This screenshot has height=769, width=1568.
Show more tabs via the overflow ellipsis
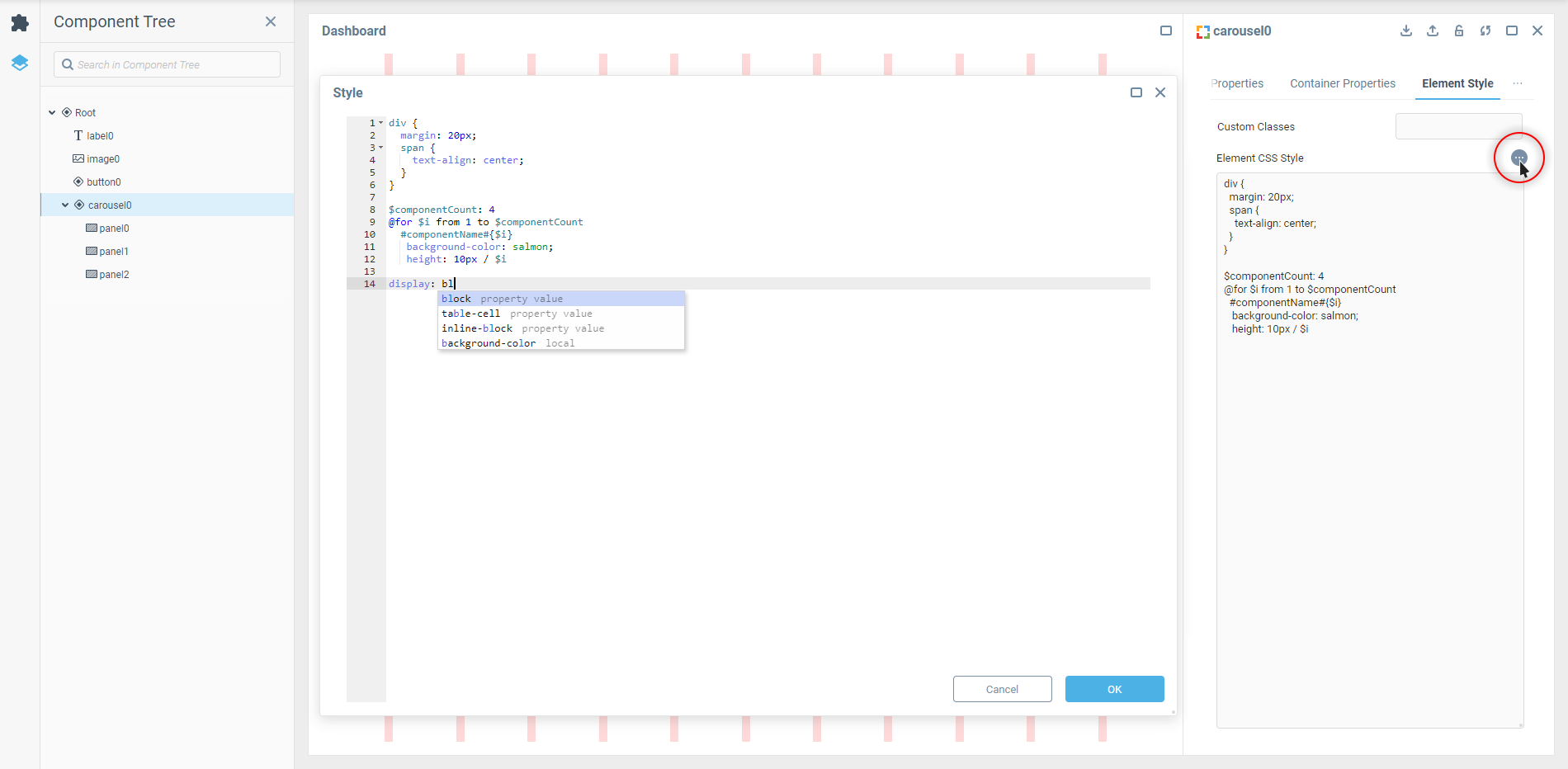point(1518,83)
